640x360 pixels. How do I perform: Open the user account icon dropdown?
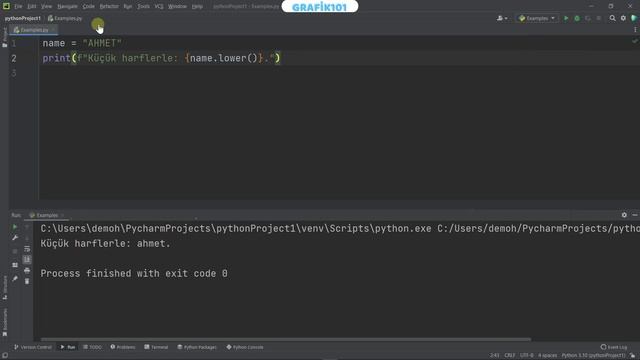click(x=502, y=18)
